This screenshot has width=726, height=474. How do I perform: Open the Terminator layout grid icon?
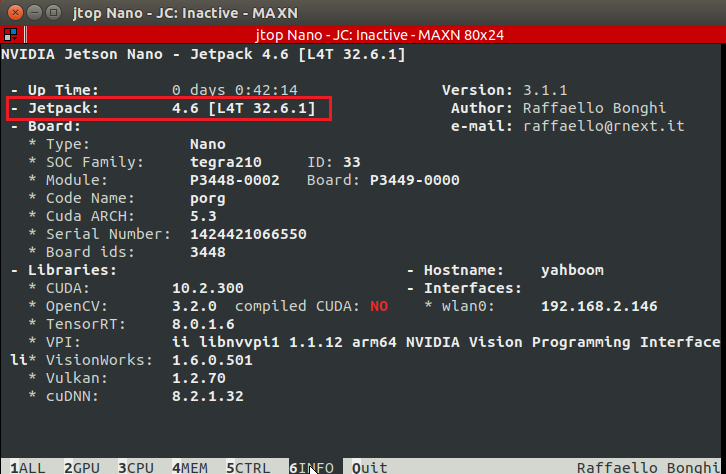point(8,33)
